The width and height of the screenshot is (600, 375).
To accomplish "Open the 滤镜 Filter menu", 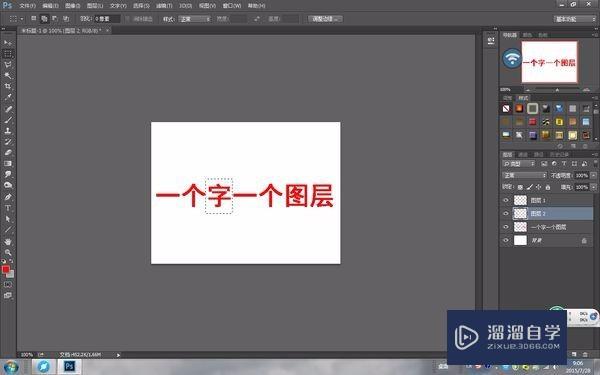I will [x=164, y=6].
